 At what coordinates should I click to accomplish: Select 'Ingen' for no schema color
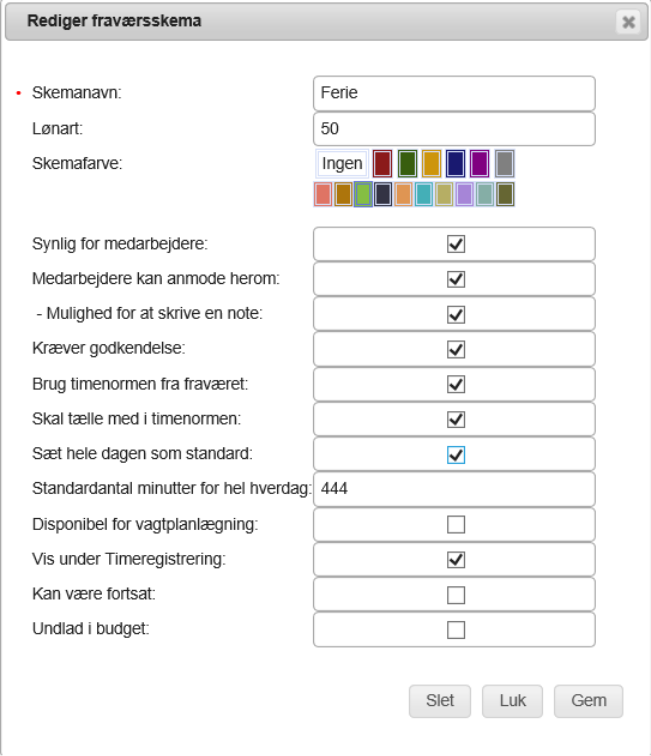(342, 163)
